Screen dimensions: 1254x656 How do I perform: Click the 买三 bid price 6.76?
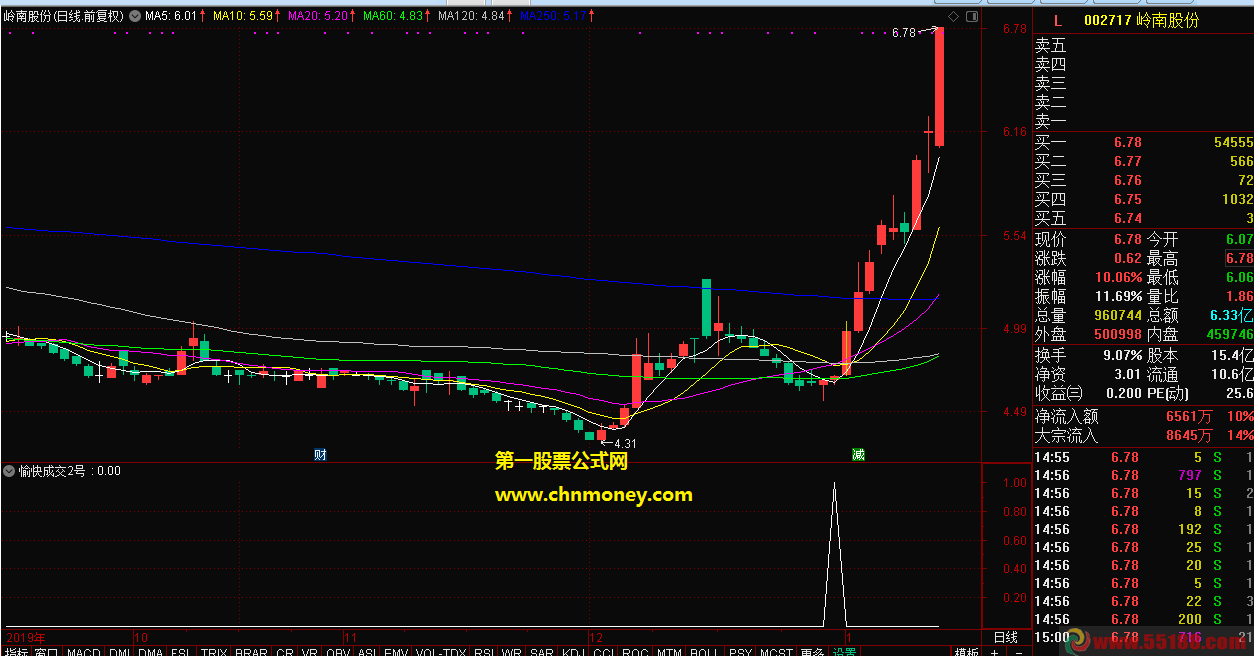pos(1128,180)
